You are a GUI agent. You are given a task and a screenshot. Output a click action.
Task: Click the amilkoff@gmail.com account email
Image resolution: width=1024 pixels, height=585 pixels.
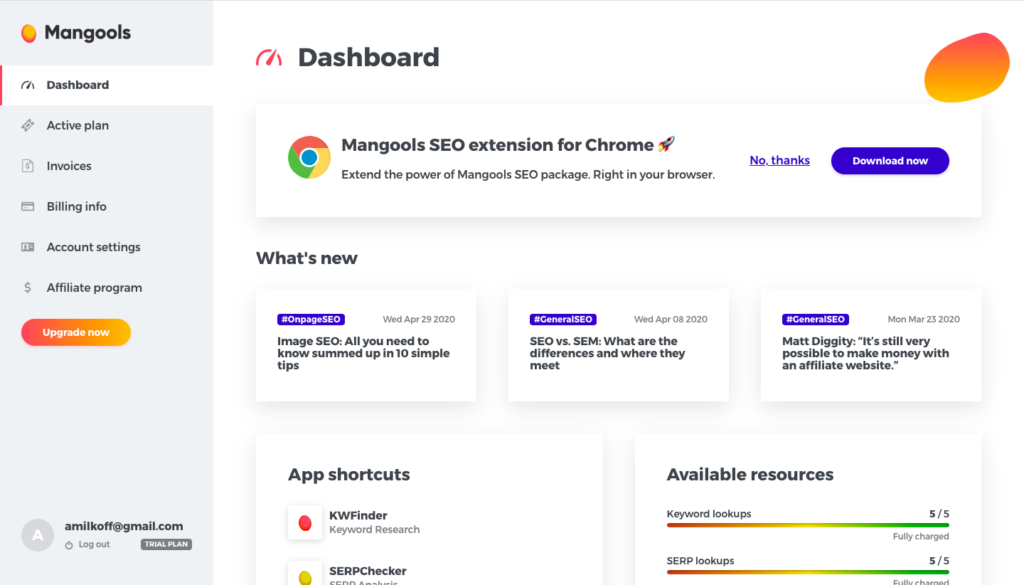coord(123,526)
